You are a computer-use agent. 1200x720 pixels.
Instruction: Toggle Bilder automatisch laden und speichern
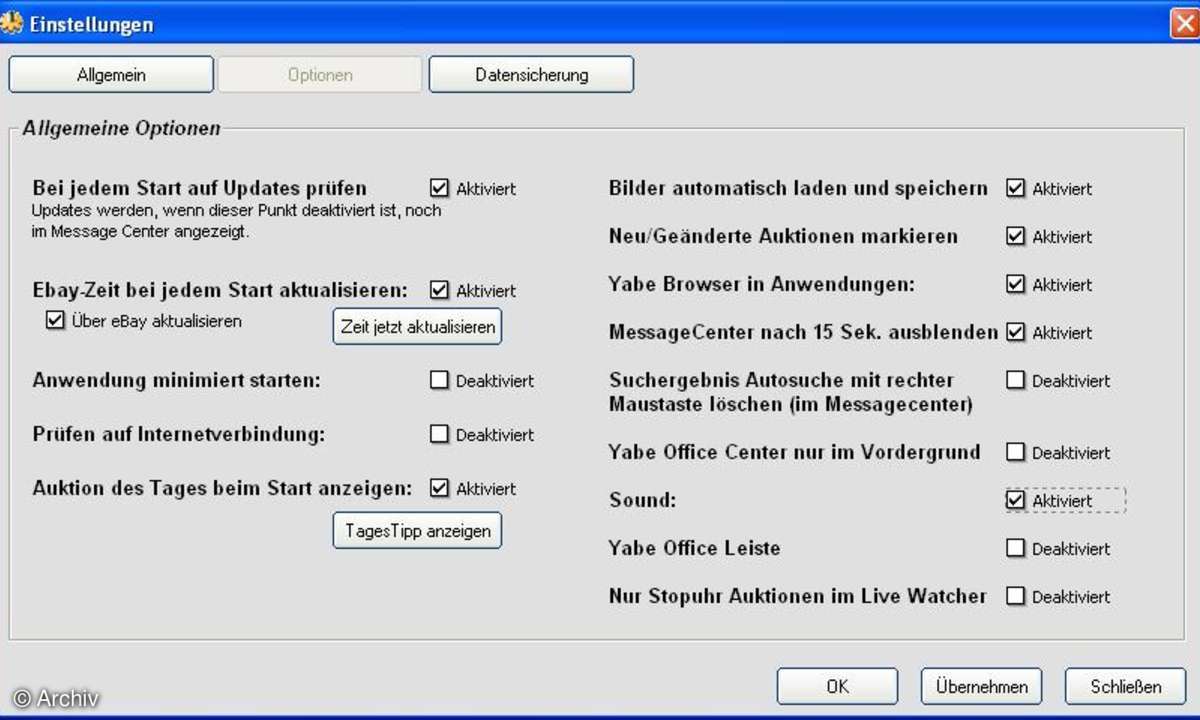pos(1016,188)
